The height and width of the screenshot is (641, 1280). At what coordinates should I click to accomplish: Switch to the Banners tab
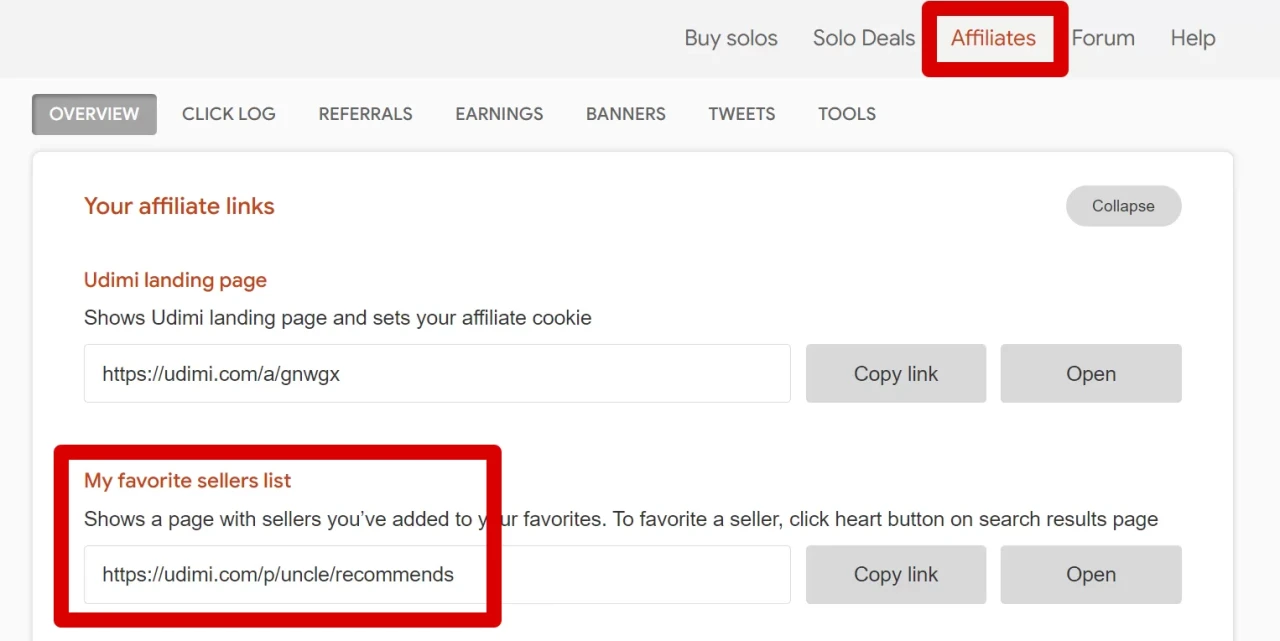(x=626, y=114)
